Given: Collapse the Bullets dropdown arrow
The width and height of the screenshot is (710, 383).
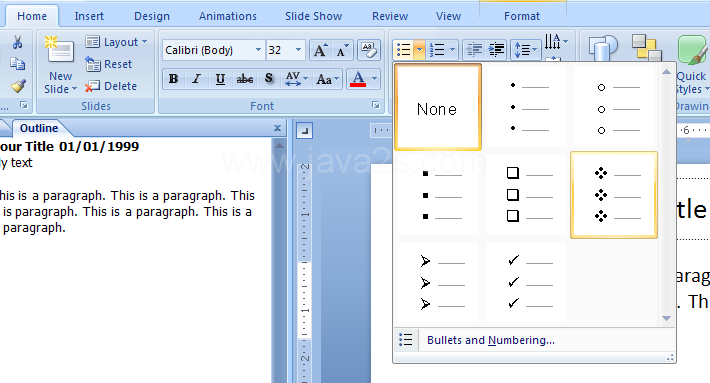Looking at the screenshot, I should (419, 50).
